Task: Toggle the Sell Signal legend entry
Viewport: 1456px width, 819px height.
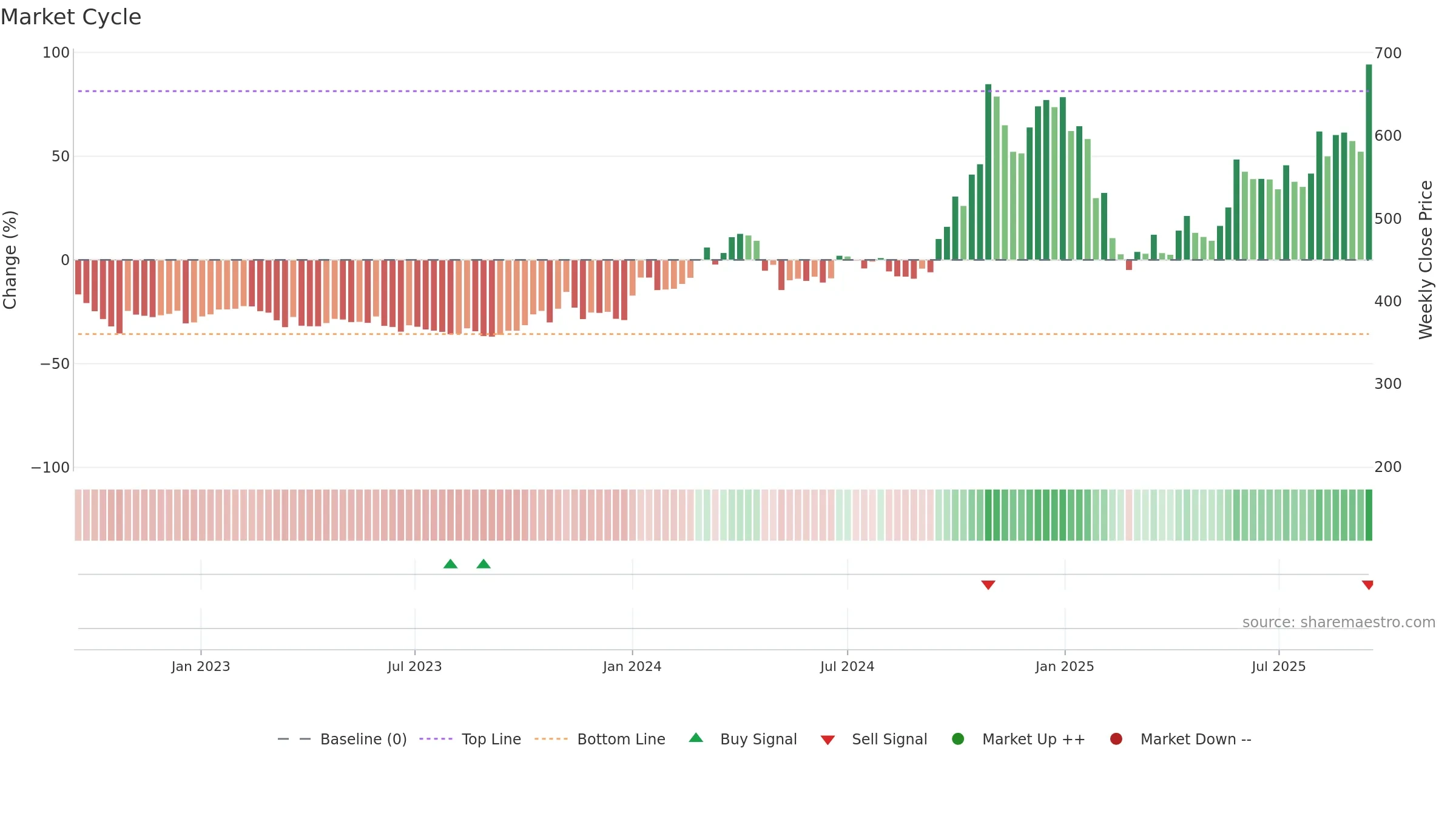Action: (x=874, y=739)
